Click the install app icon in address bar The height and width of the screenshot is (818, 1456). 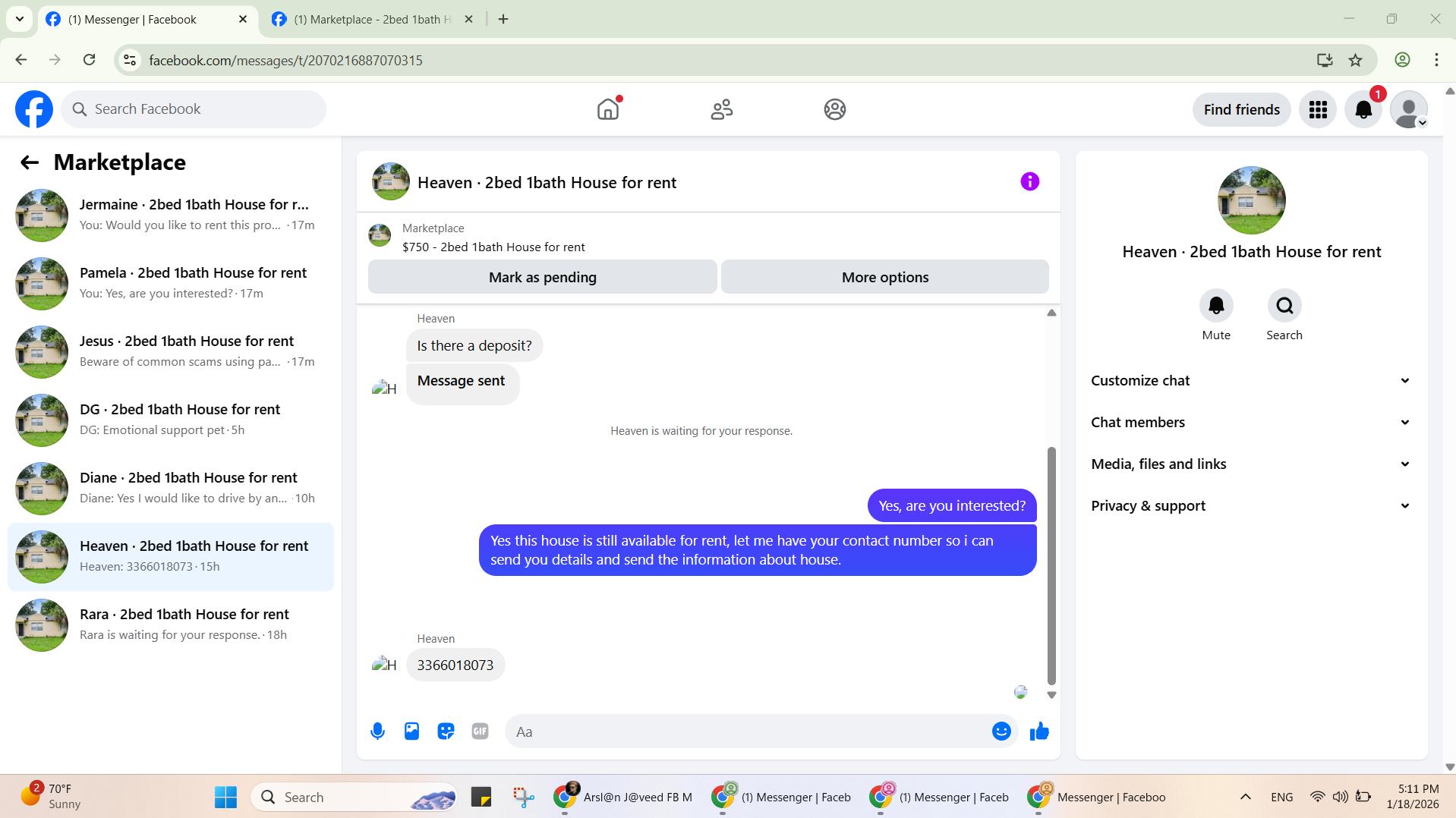click(x=1325, y=60)
